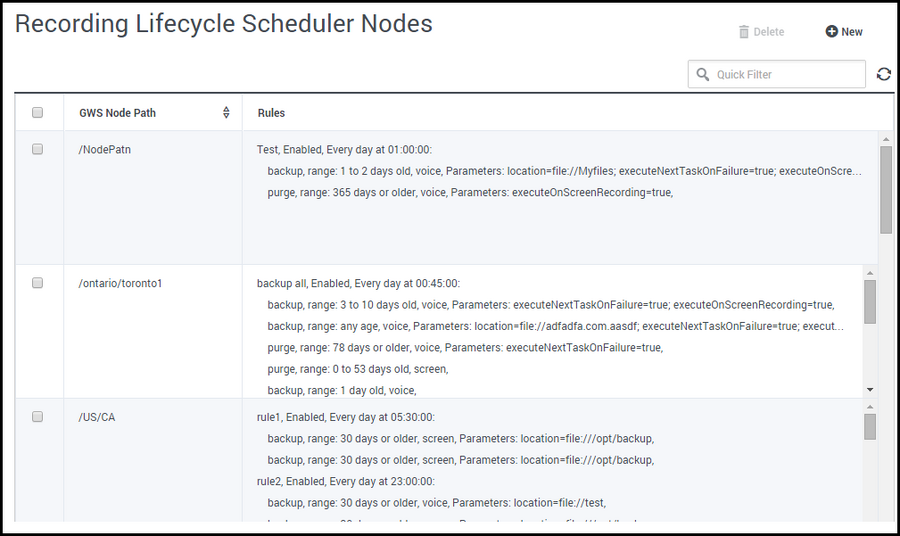Image resolution: width=900 pixels, height=536 pixels.
Task: Toggle the select-all checkbox in header
Action: [38, 113]
